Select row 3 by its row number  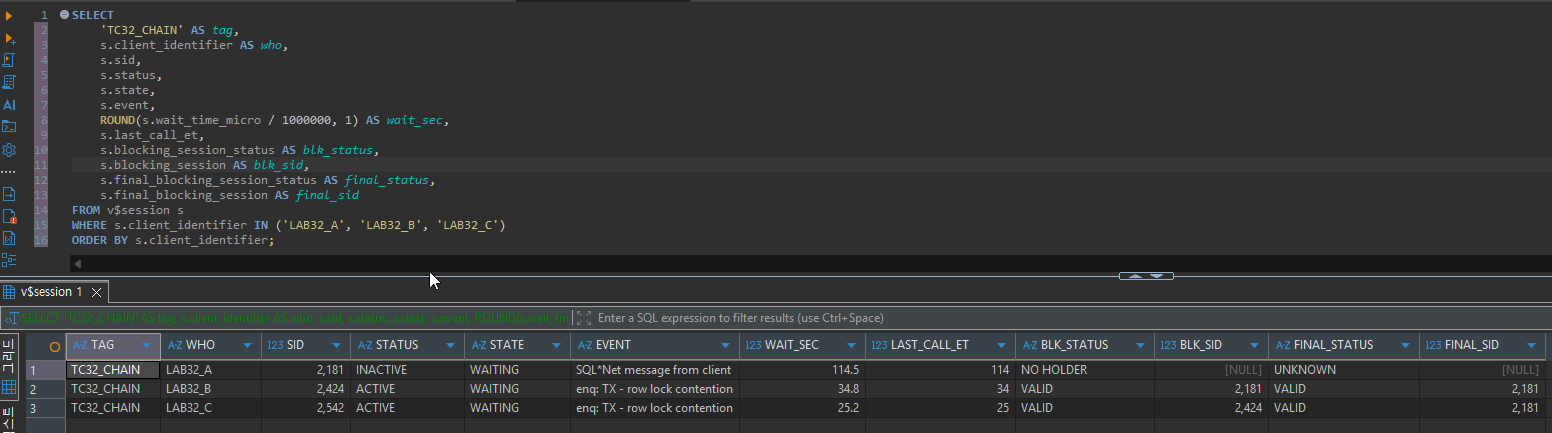coord(46,408)
